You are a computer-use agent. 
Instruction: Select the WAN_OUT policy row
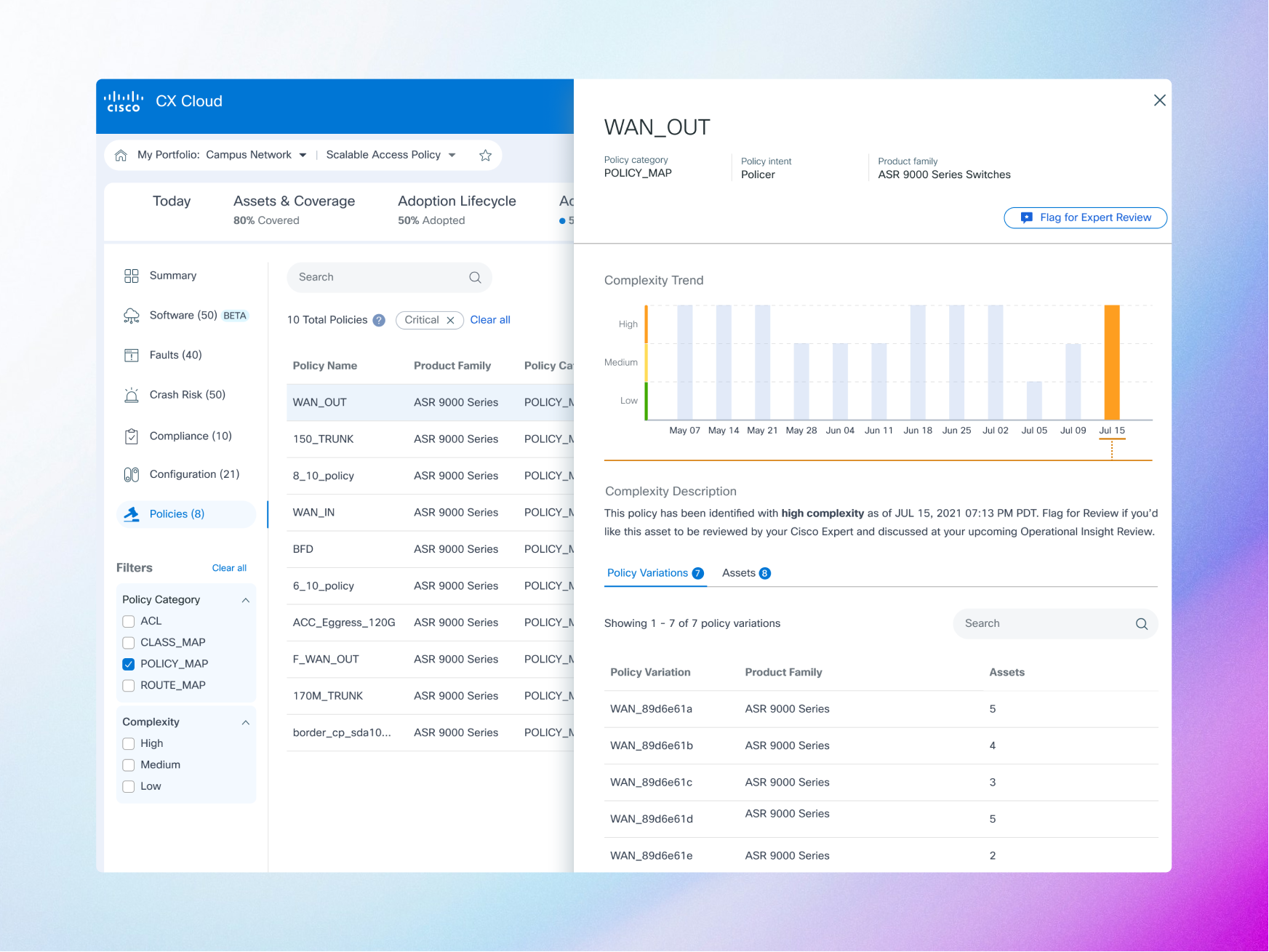(x=430, y=403)
